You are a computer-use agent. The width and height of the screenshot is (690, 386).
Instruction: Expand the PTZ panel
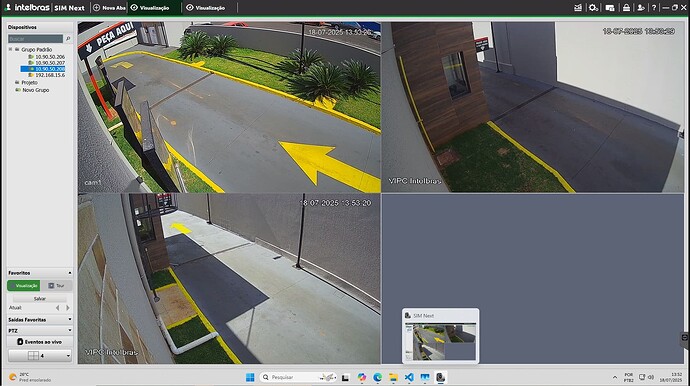pyautogui.click(x=40, y=331)
